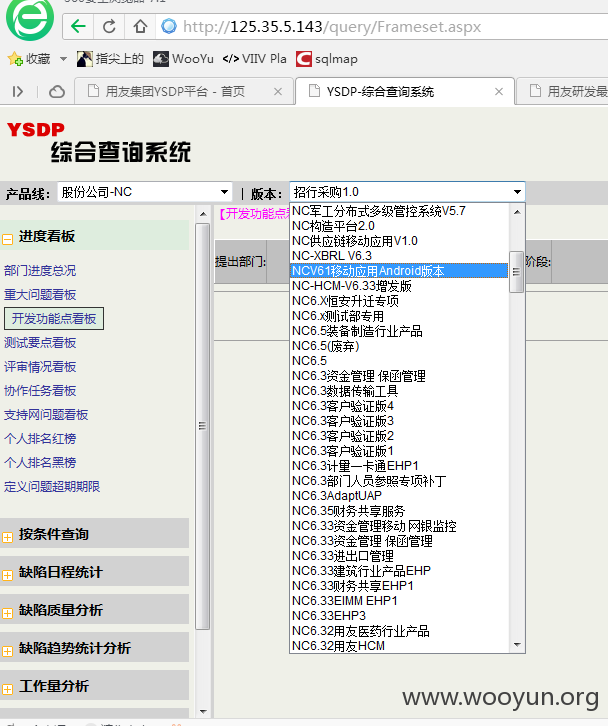Click the tab list toggle arrow icon
This screenshot has height=726, width=608.
coord(18,92)
